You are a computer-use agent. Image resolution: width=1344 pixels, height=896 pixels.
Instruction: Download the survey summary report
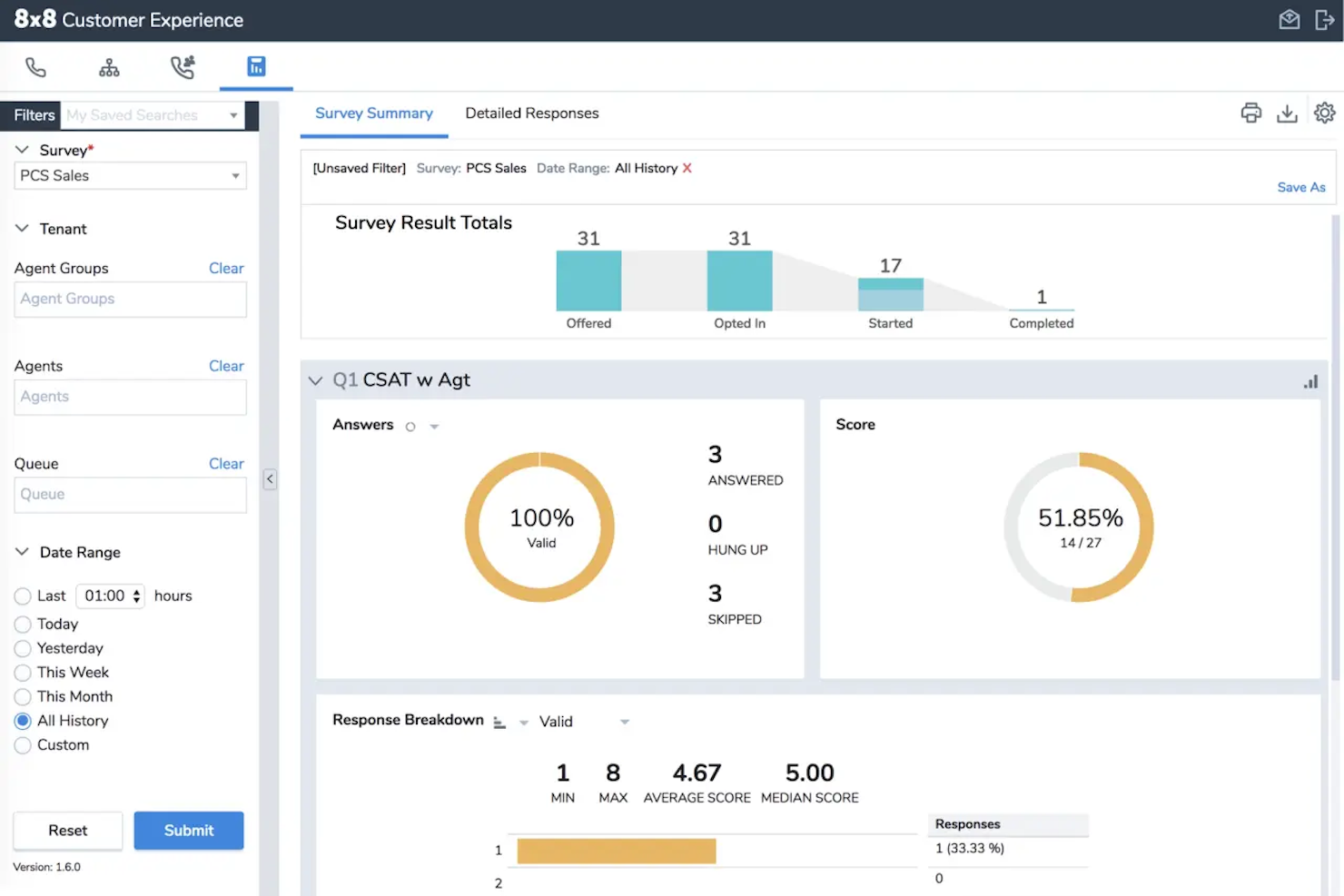[1287, 113]
